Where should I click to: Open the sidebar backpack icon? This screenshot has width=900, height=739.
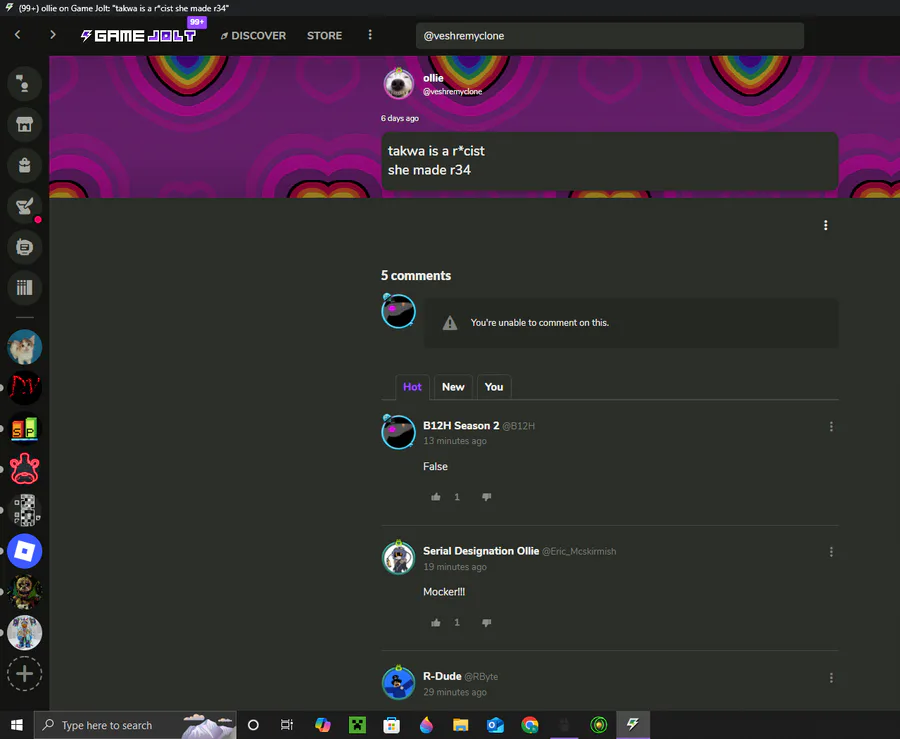tap(24, 165)
